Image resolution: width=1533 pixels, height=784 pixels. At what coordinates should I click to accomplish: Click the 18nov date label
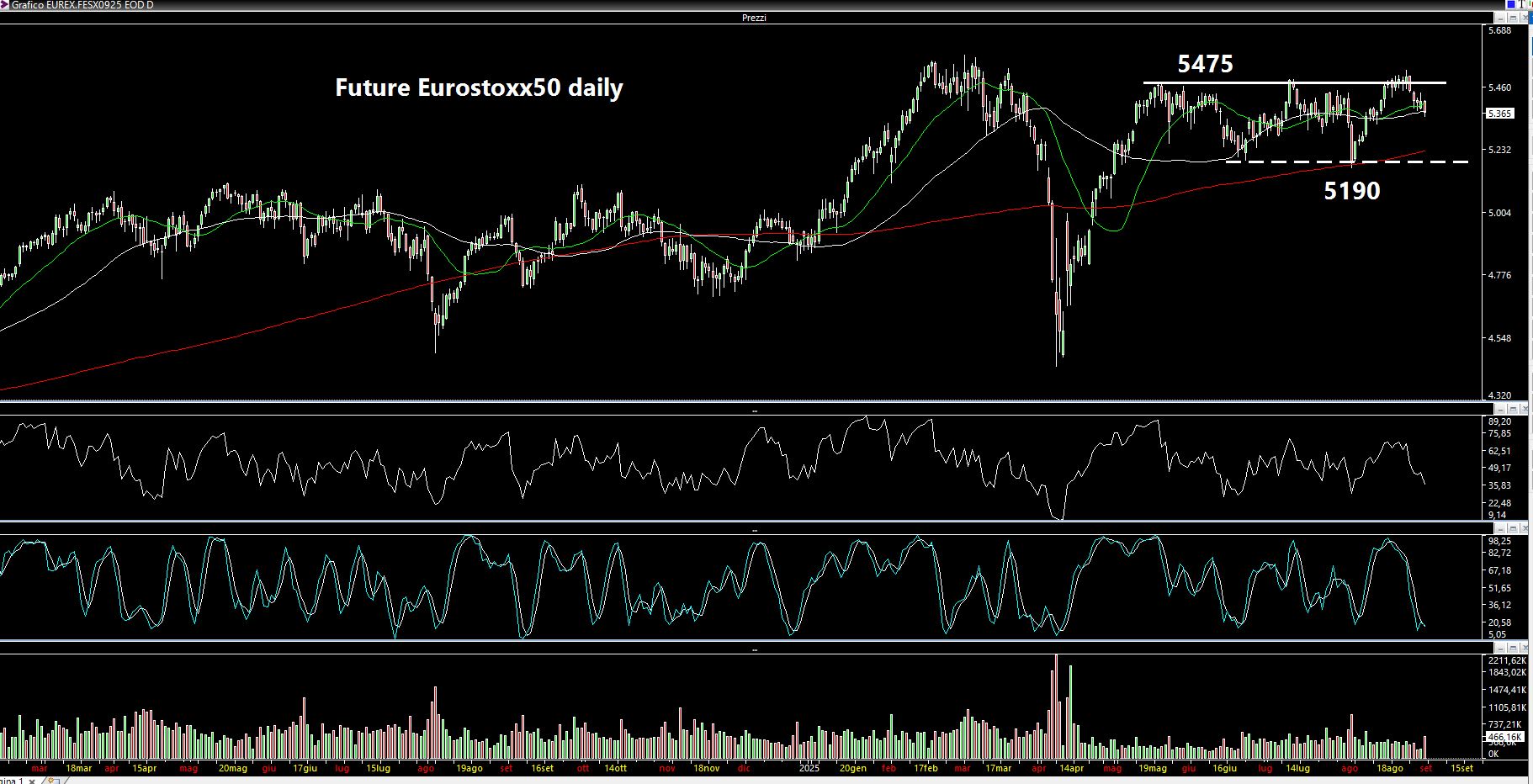pyautogui.click(x=707, y=768)
